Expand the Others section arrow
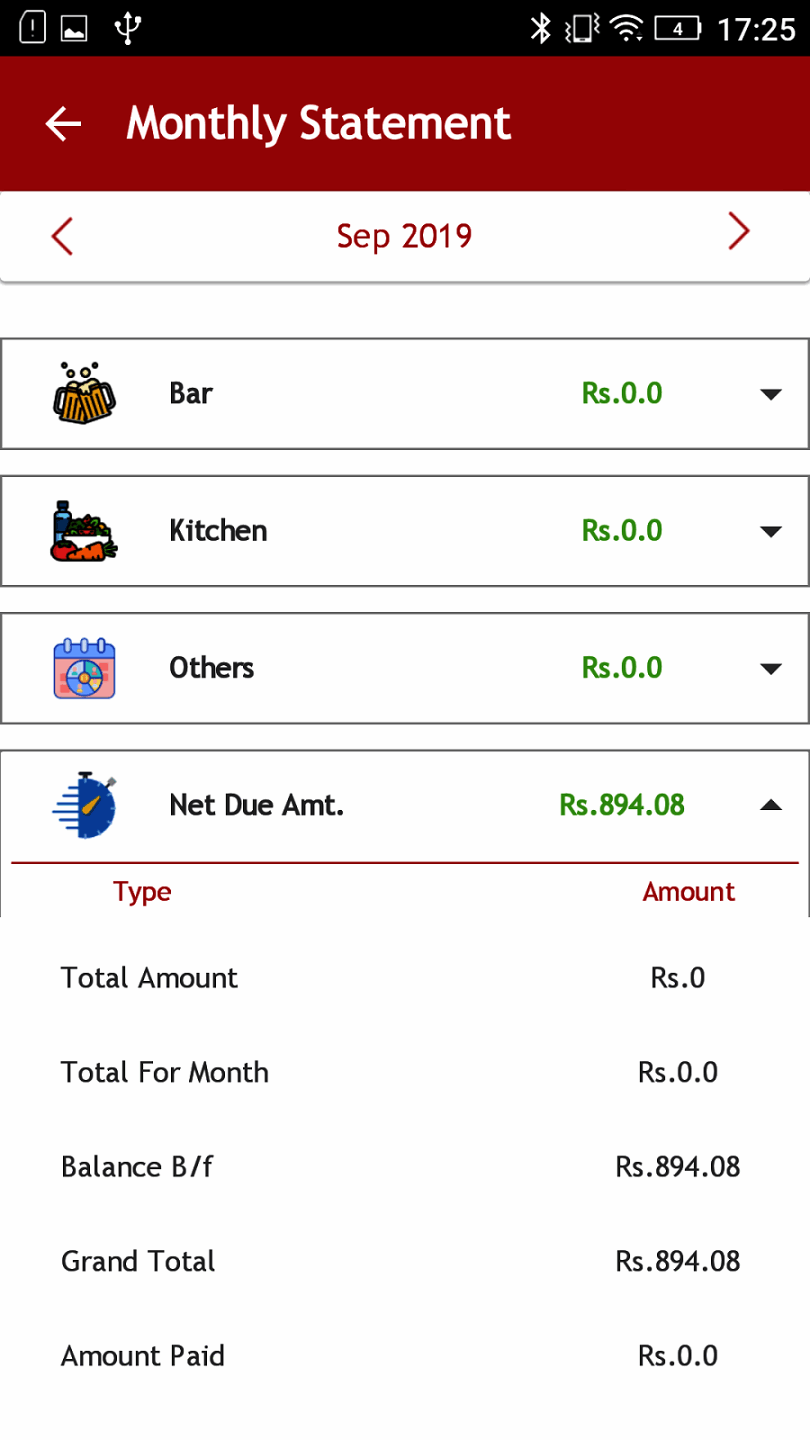Viewport: 810px width, 1440px height. tap(770, 668)
